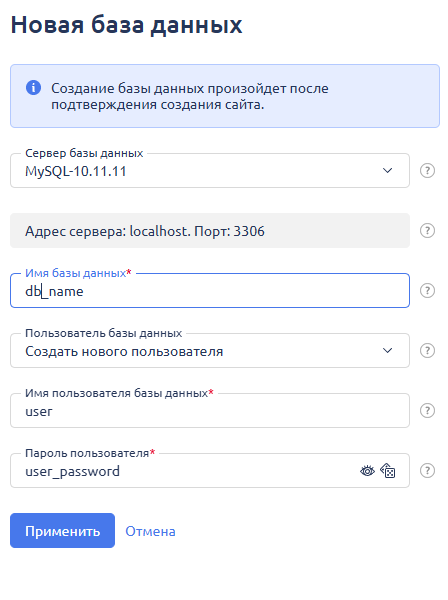This screenshot has height=600, width=448.
Task: Open help for Пользователь базы данных dropdown
Action: [x=427, y=351]
